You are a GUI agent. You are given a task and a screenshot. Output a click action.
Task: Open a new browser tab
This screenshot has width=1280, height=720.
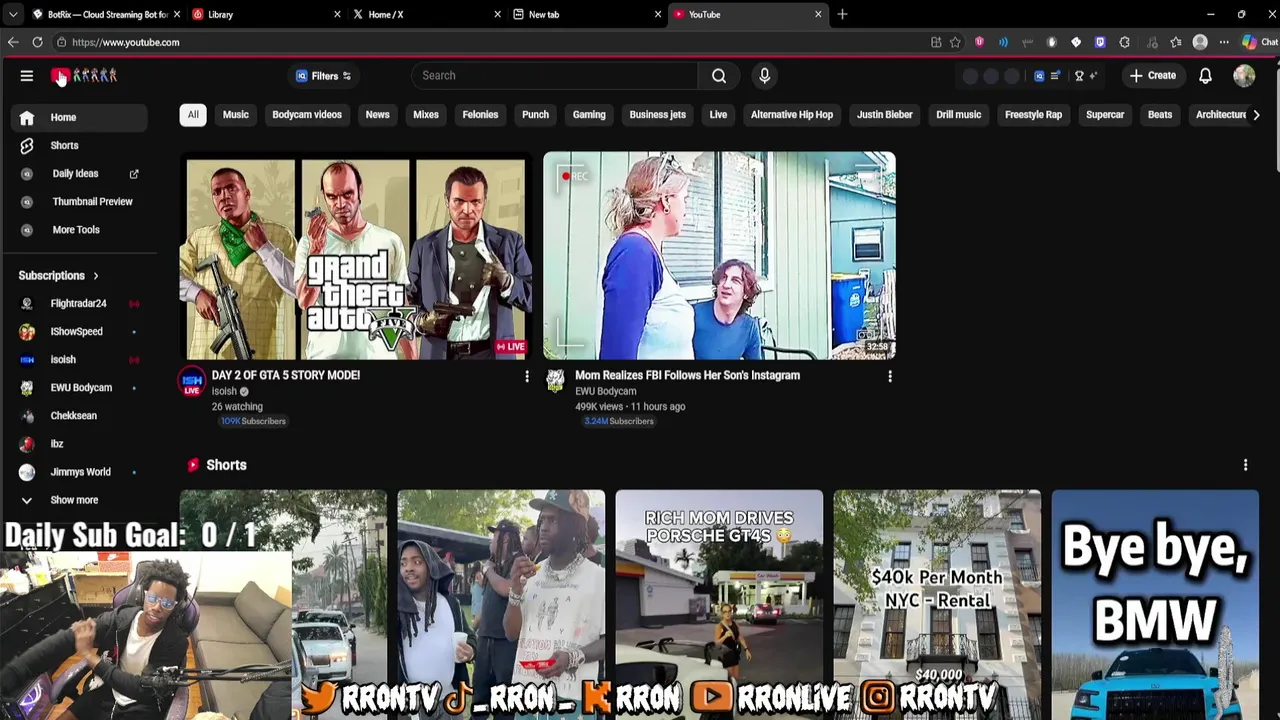(842, 14)
